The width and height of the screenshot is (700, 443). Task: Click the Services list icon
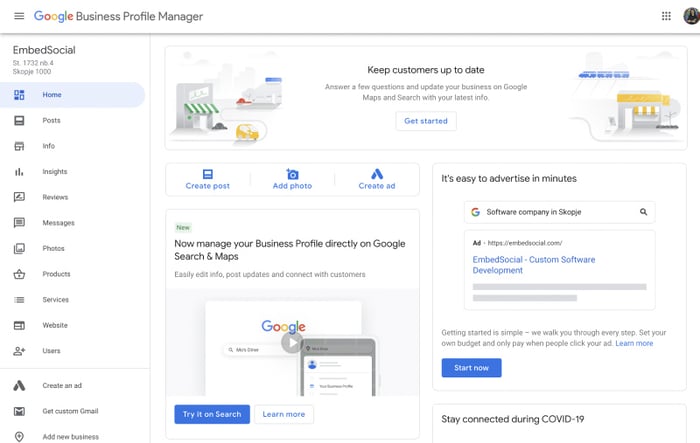click(x=19, y=300)
